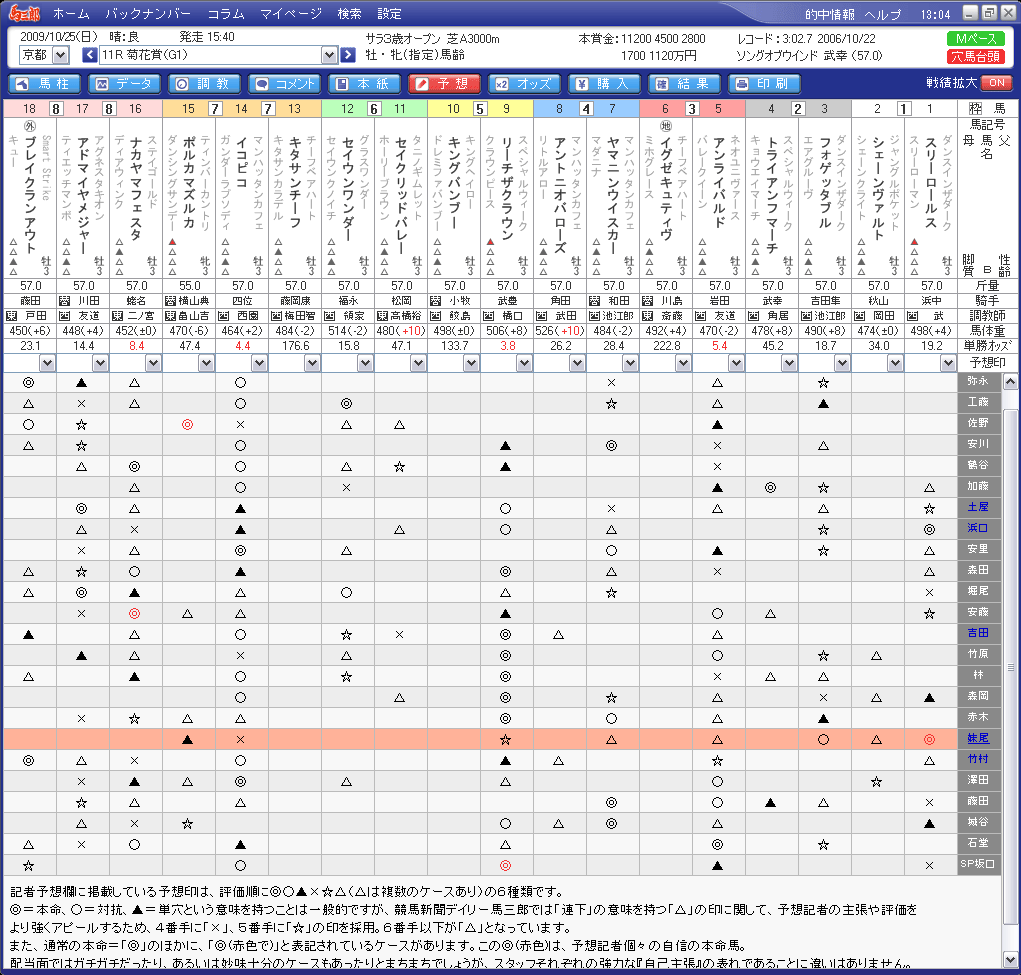Open the 本紙 toolbar button

(364, 84)
